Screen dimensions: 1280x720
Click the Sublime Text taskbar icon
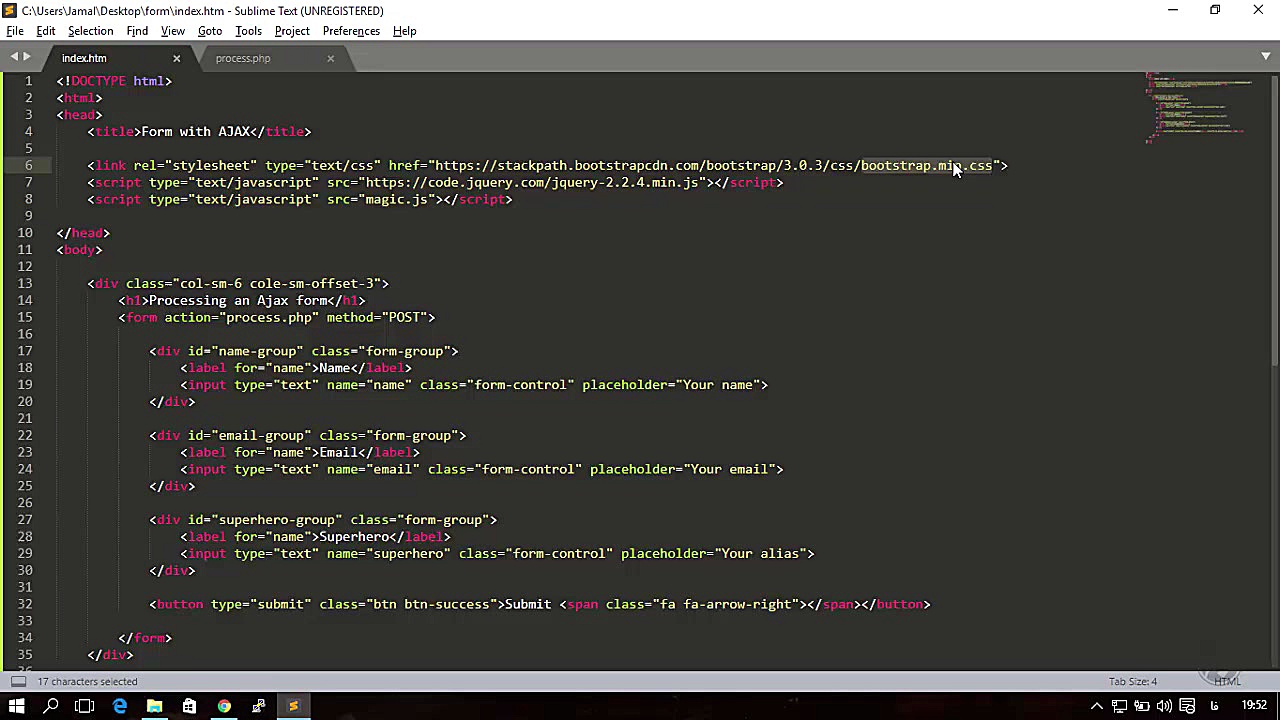293,706
